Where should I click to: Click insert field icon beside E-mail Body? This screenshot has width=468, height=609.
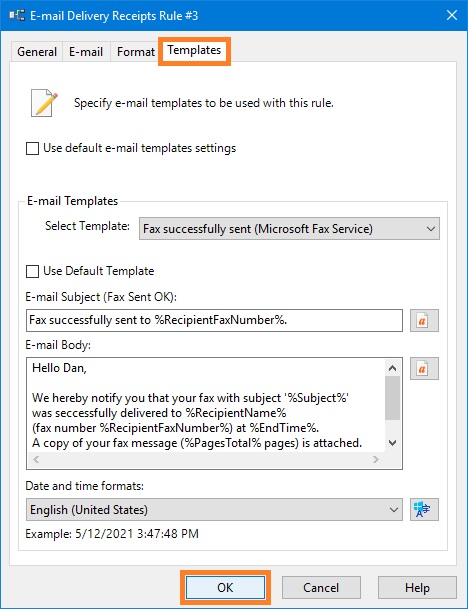[x=424, y=368]
